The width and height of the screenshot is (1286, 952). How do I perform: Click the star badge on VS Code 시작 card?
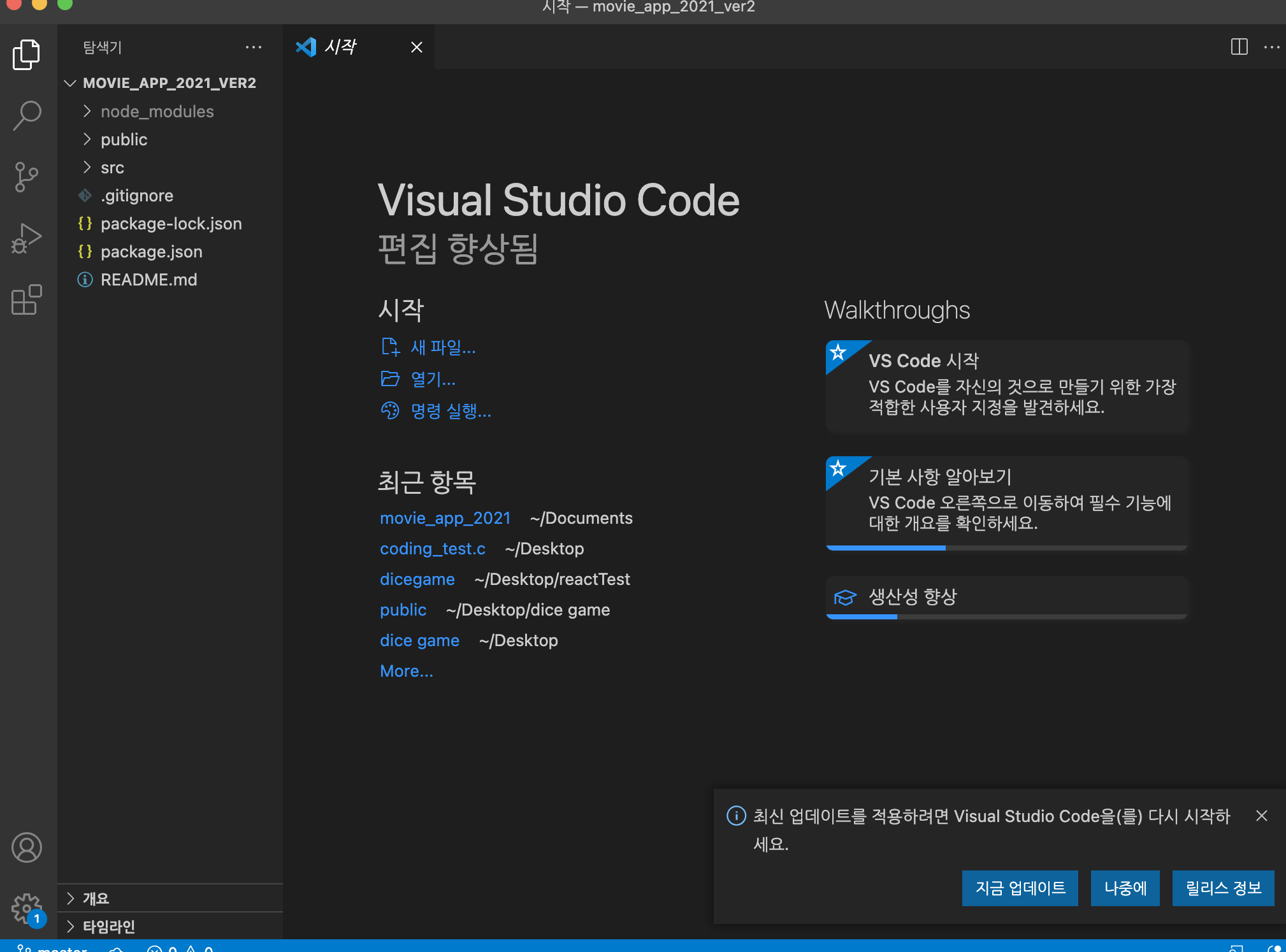pyautogui.click(x=839, y=352)
